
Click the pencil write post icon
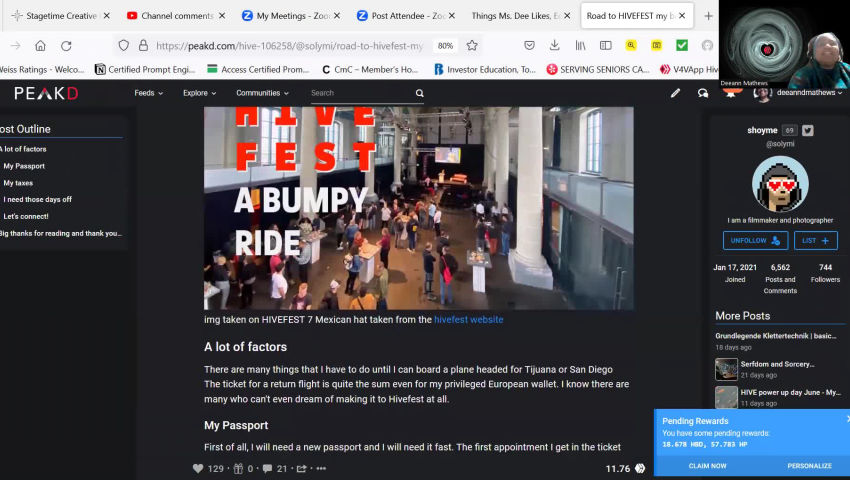point(675,93)
